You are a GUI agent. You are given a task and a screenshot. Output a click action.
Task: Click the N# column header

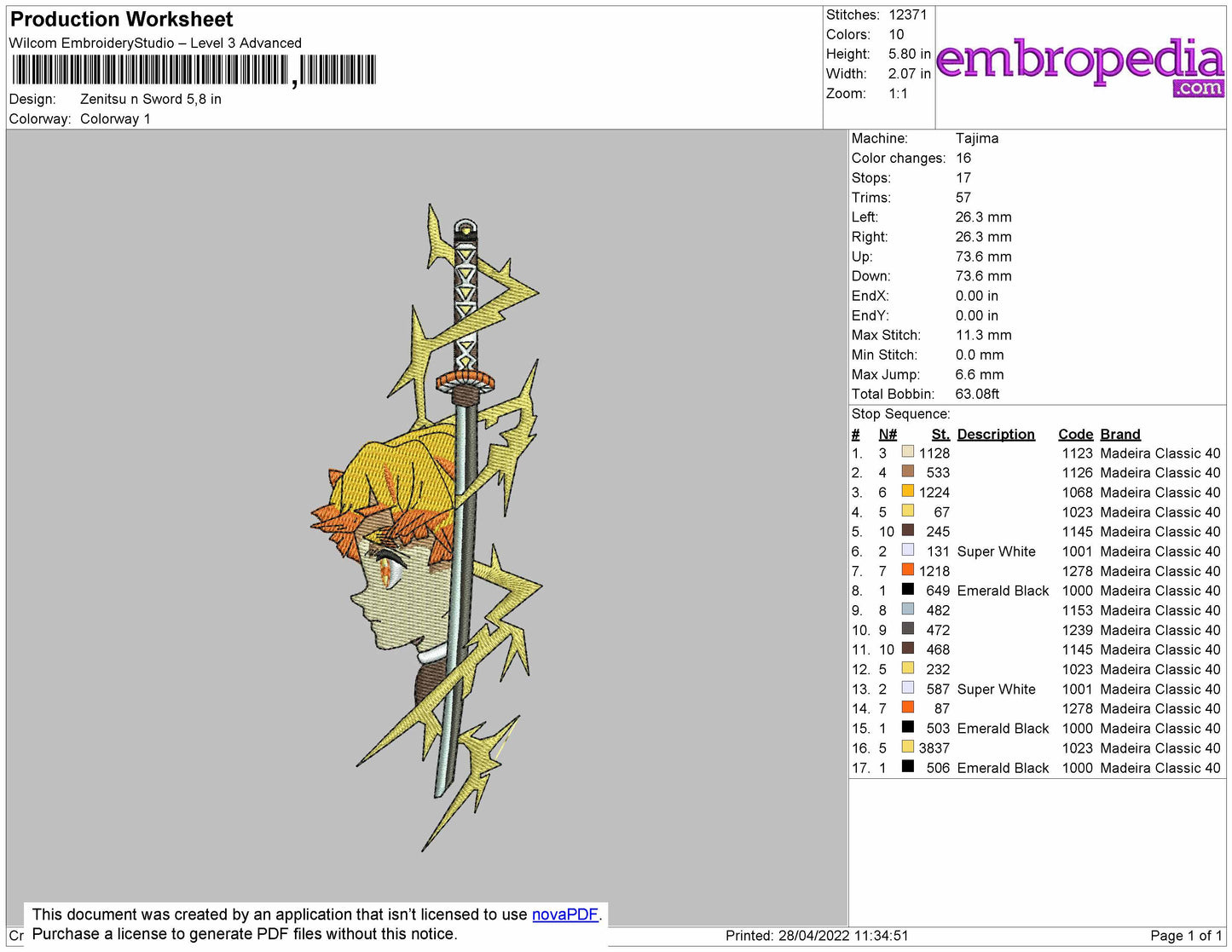[x=888, y=434]
